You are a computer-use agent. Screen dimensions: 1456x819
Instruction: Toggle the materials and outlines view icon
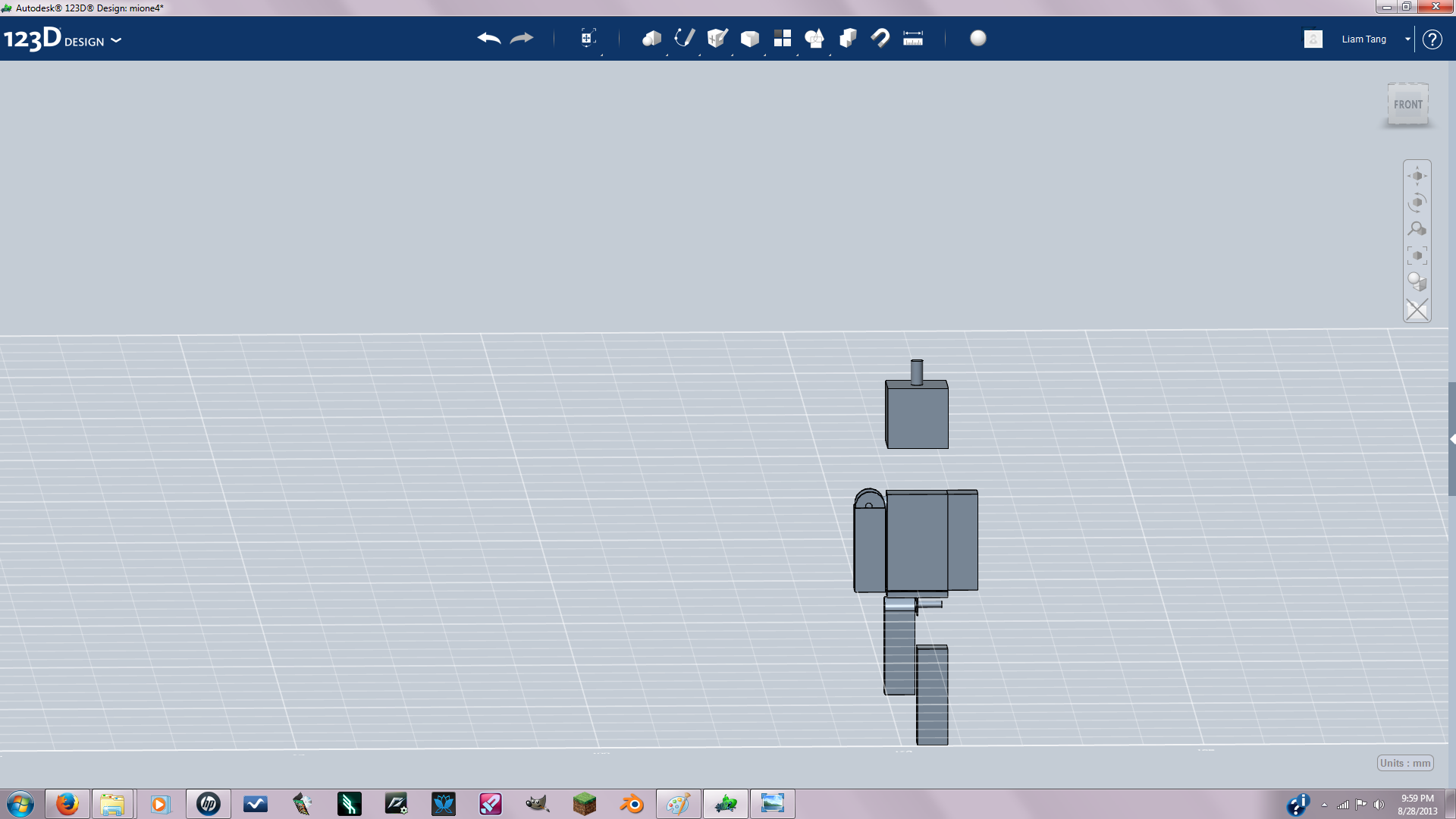click(x=1417, y=282)
